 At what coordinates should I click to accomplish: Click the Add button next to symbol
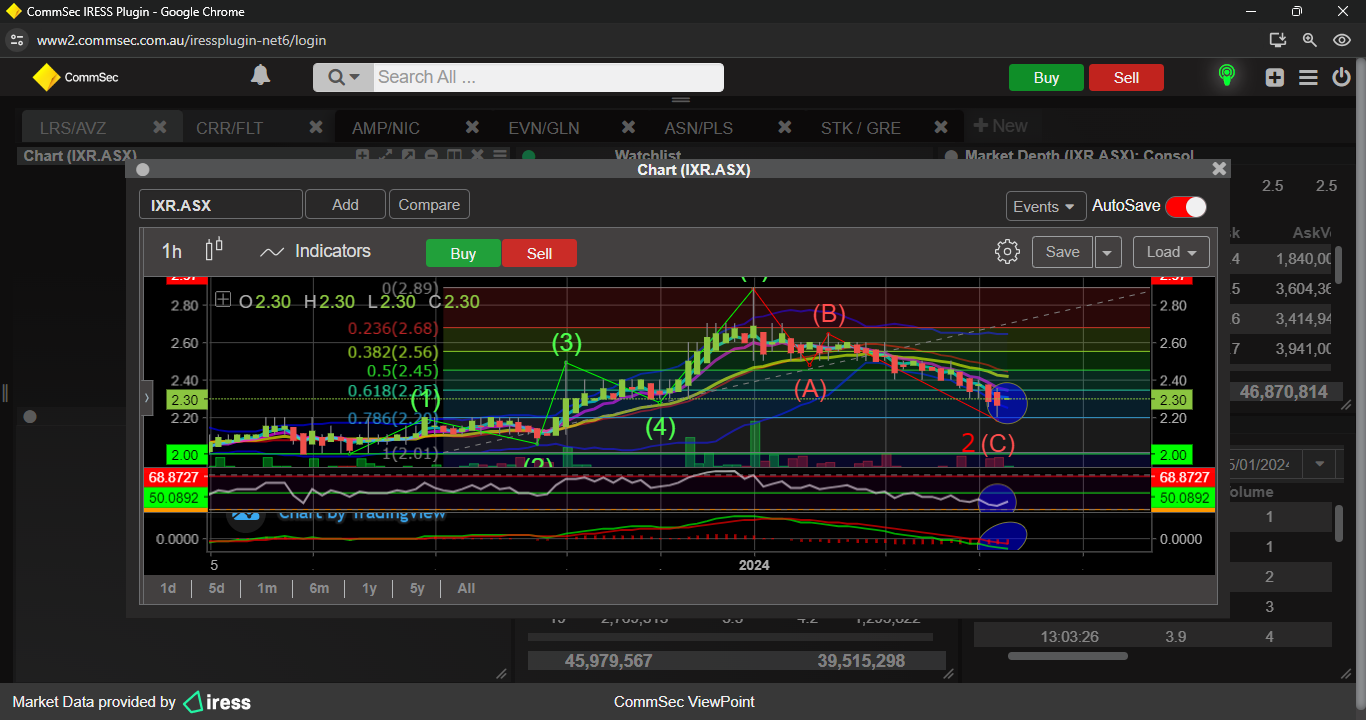click(x=345, y=205)
